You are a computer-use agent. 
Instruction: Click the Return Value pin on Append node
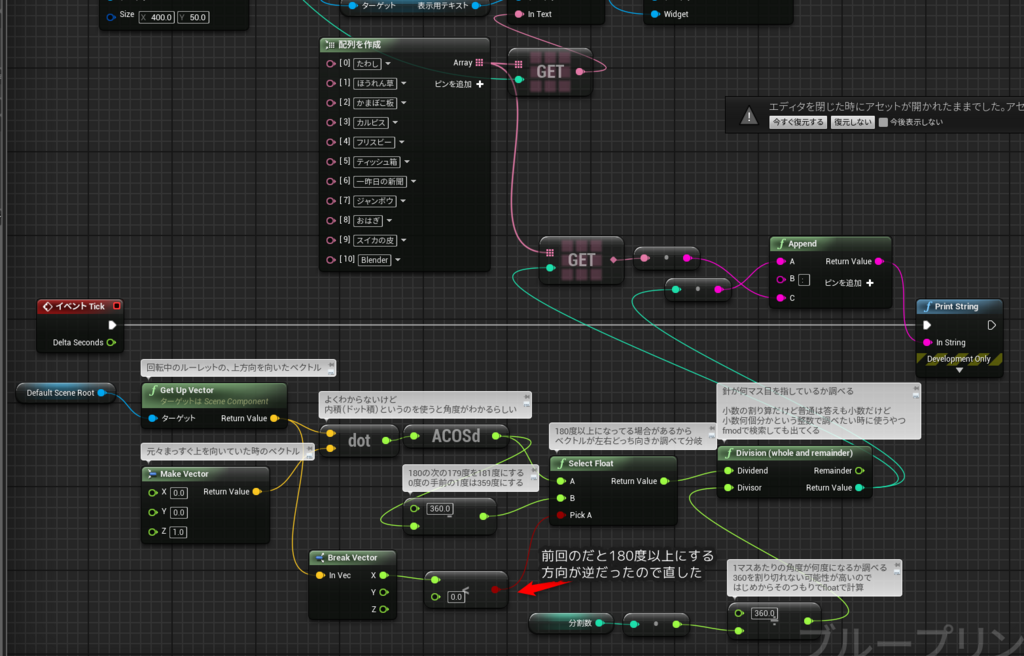coord(879,261)
